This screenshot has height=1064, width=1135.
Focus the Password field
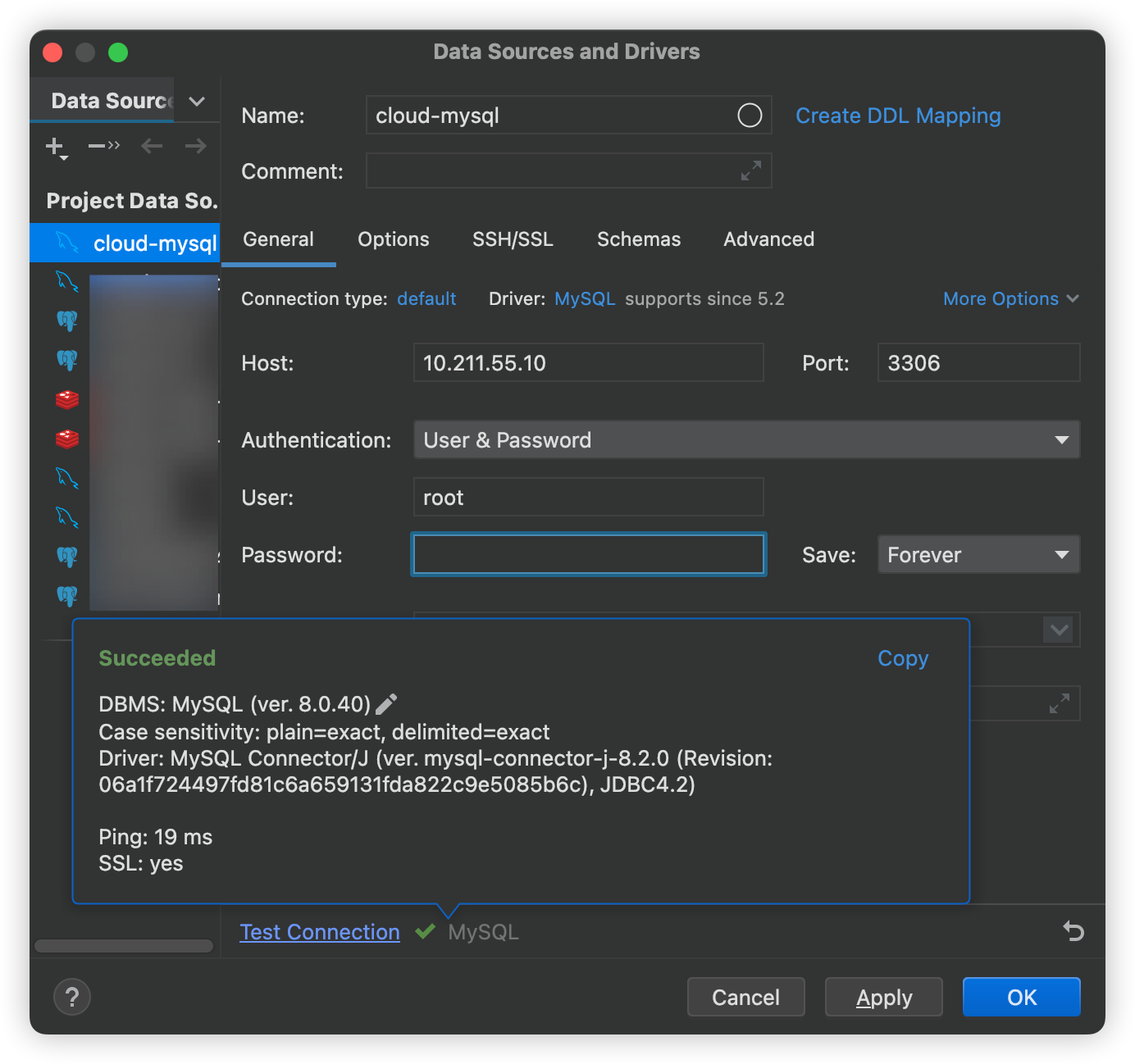tap(589, 554)
